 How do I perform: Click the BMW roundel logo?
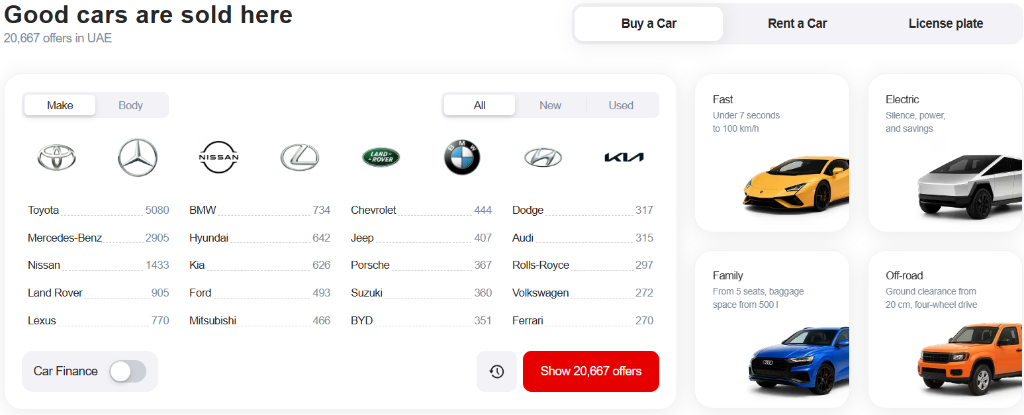[x=462, y=158]
